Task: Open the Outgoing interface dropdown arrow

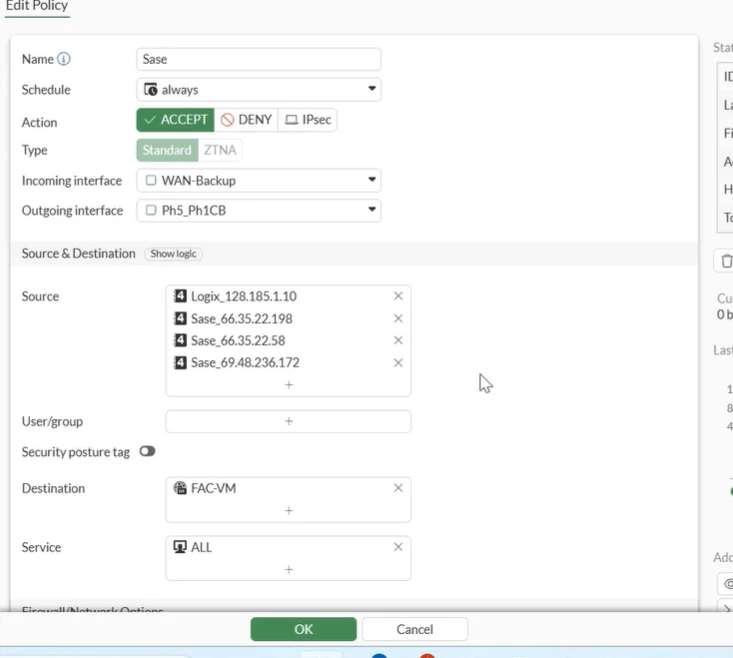Action: [x=372, y=209]
